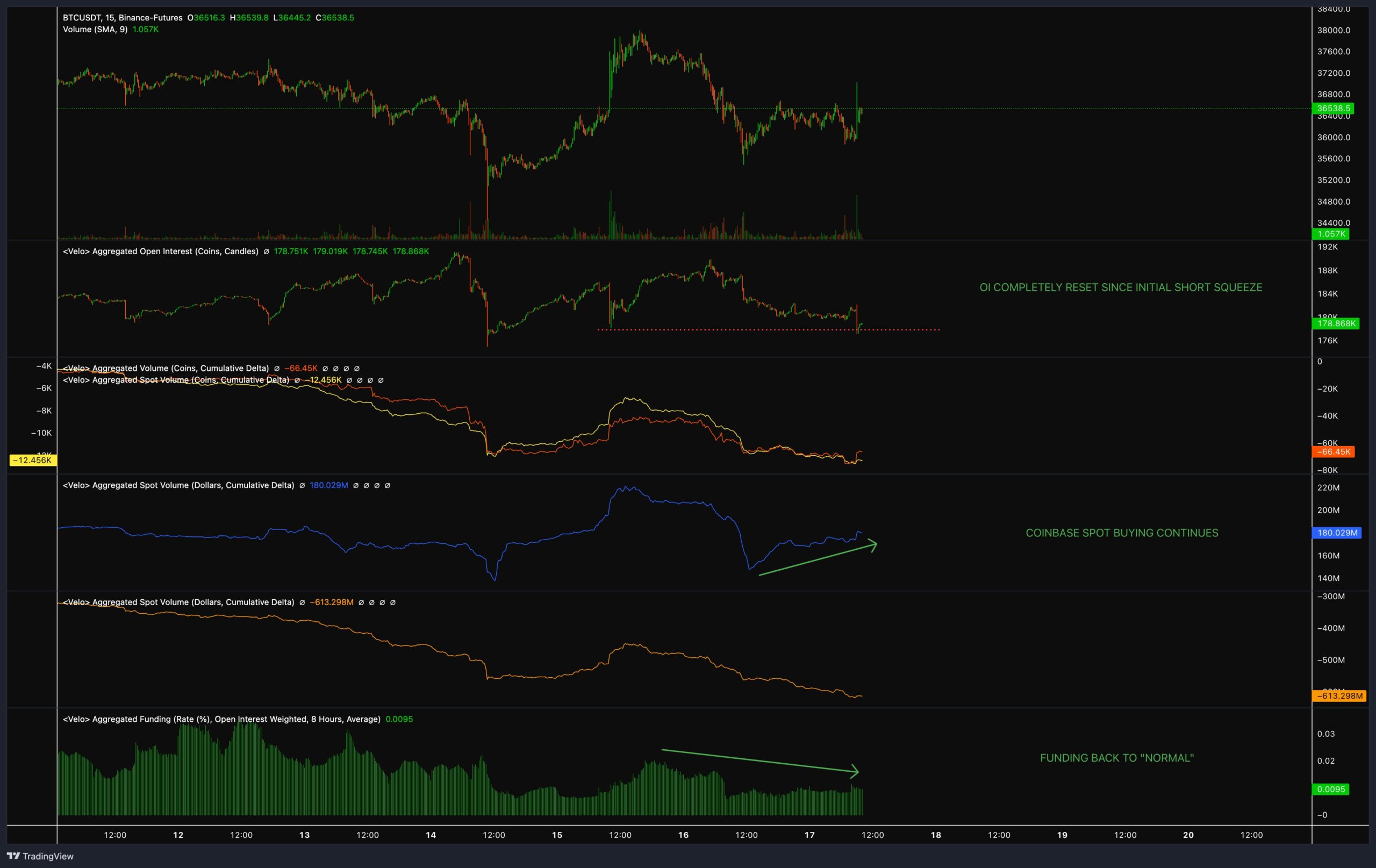Click the 140M axis label

[1328, 578]
